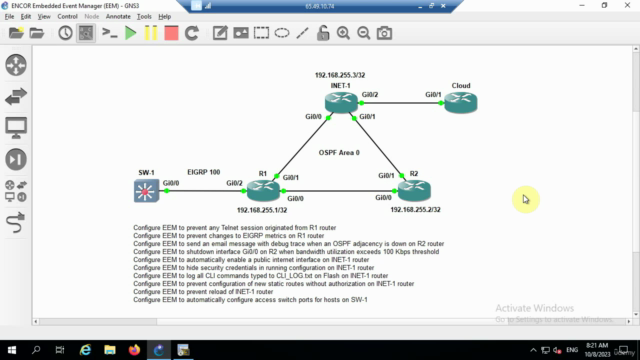Select the INET-1 router node

coord(341,102)
